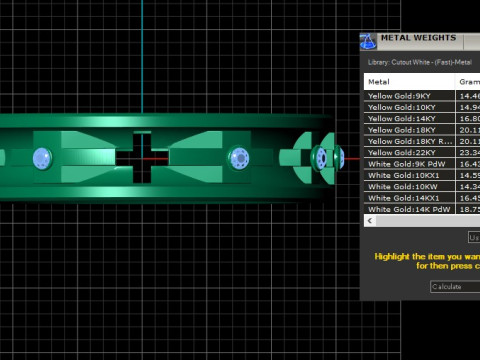Click the Metal Weights flask icon
The height and width of the screenshot is (360, 480).
click(368, 42)
